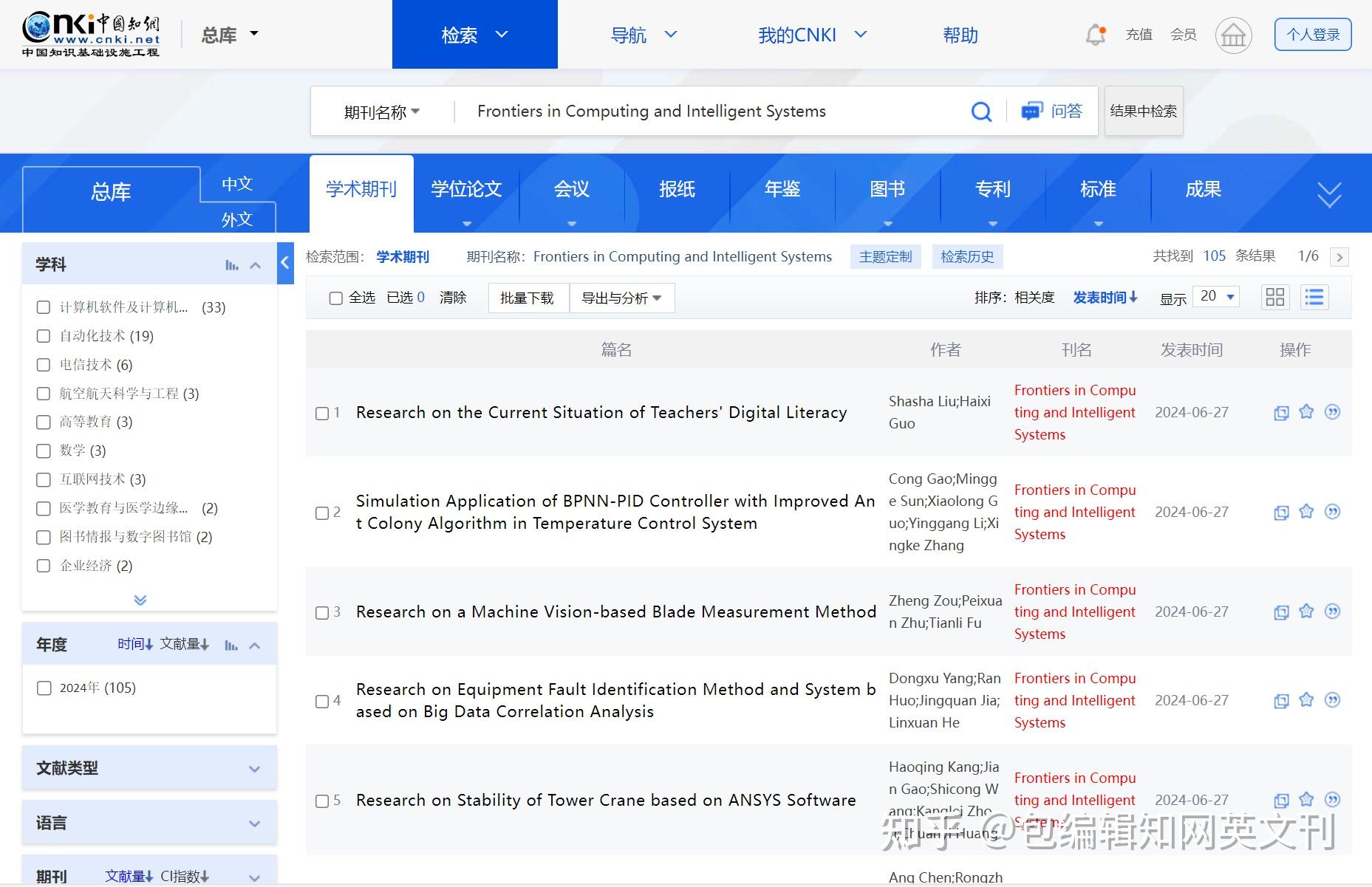Favorite the first result with star icon
Viewport: 1372px width, 887px height.
point(1306,412)
